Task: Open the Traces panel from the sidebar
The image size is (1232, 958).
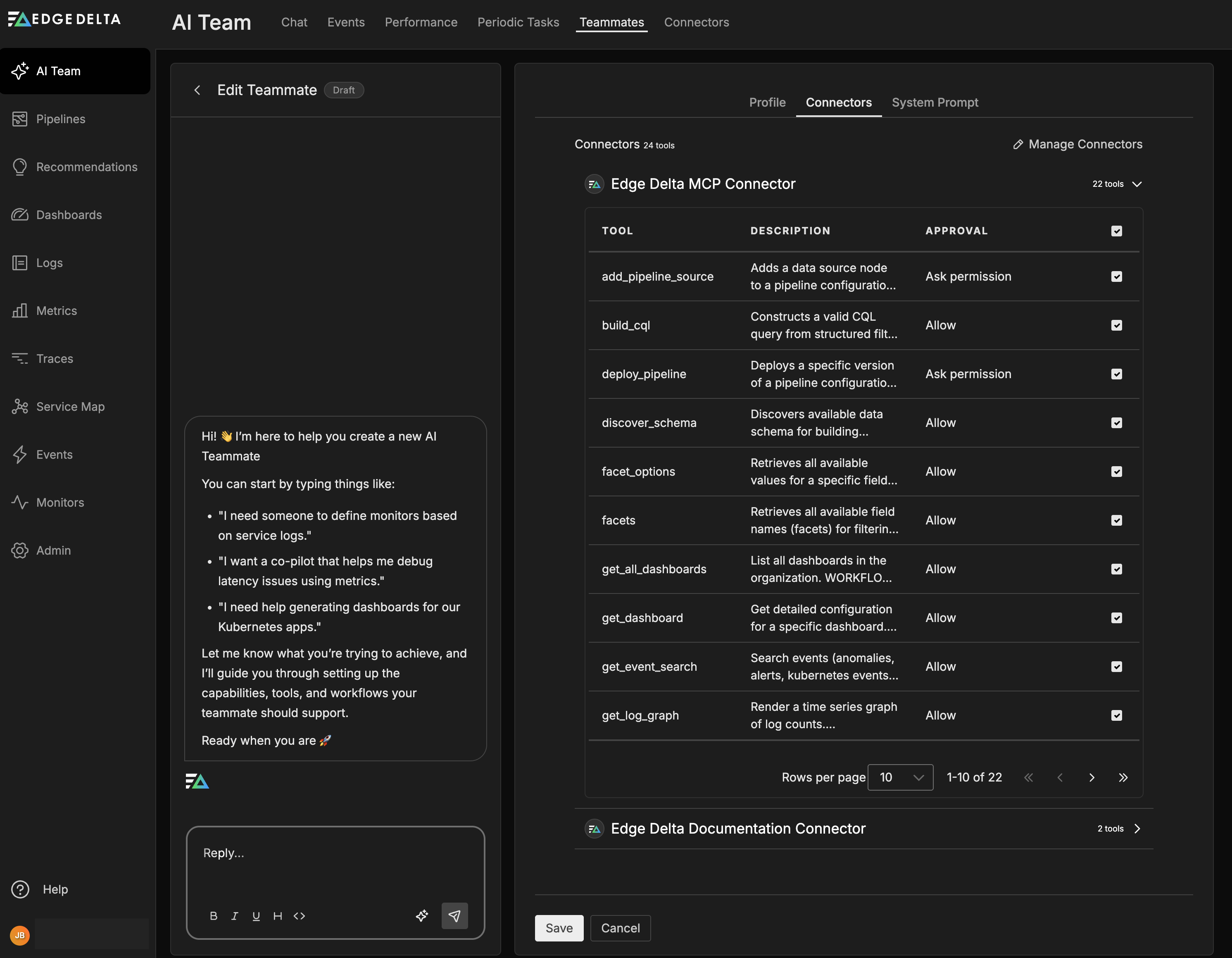Action: click(20, 358)
